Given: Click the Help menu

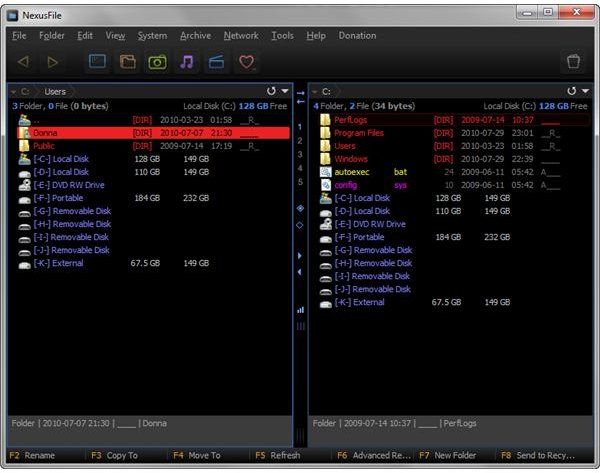Looking at the screenshot, I should (316, 36).
